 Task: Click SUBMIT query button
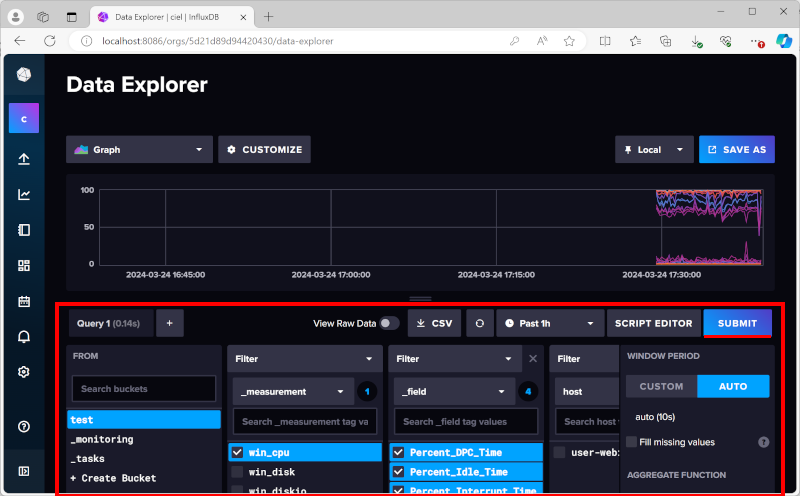tap(737, 323)
